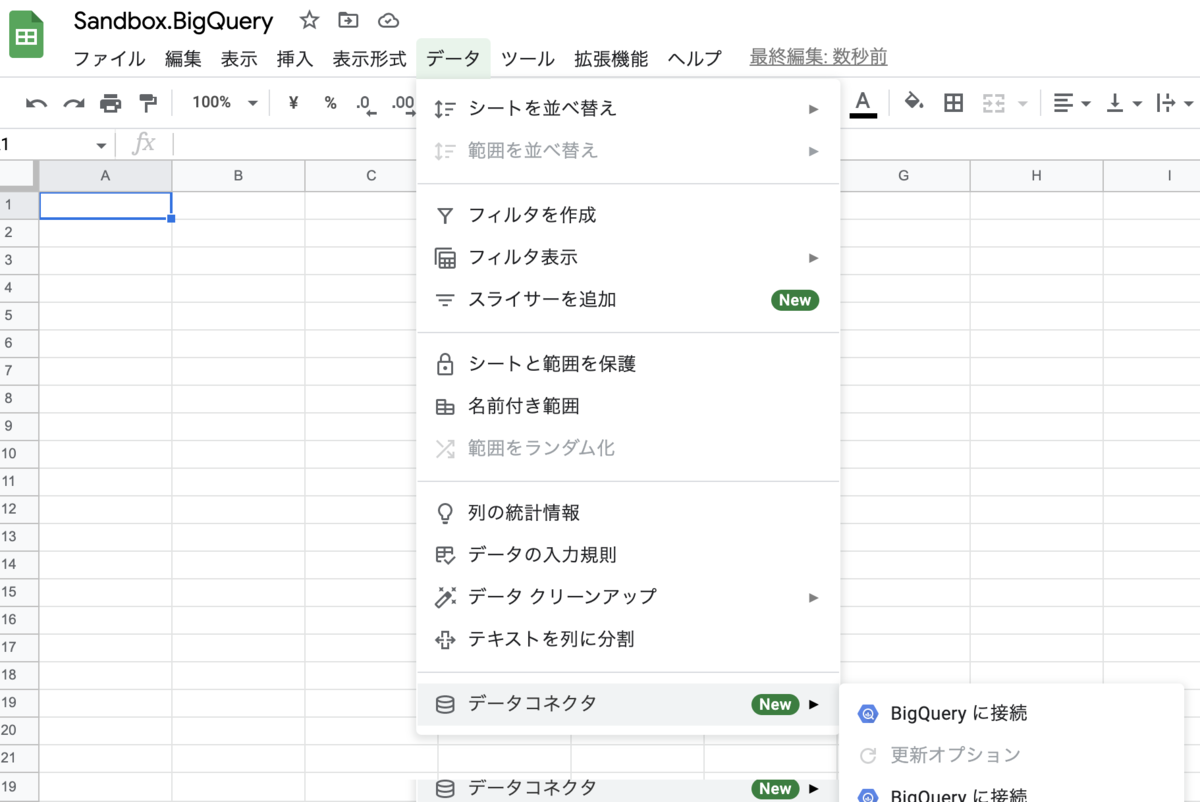Screen dimensions: 1200x802
Task: Open the ヘルプ menu
Action: (694, 58)
